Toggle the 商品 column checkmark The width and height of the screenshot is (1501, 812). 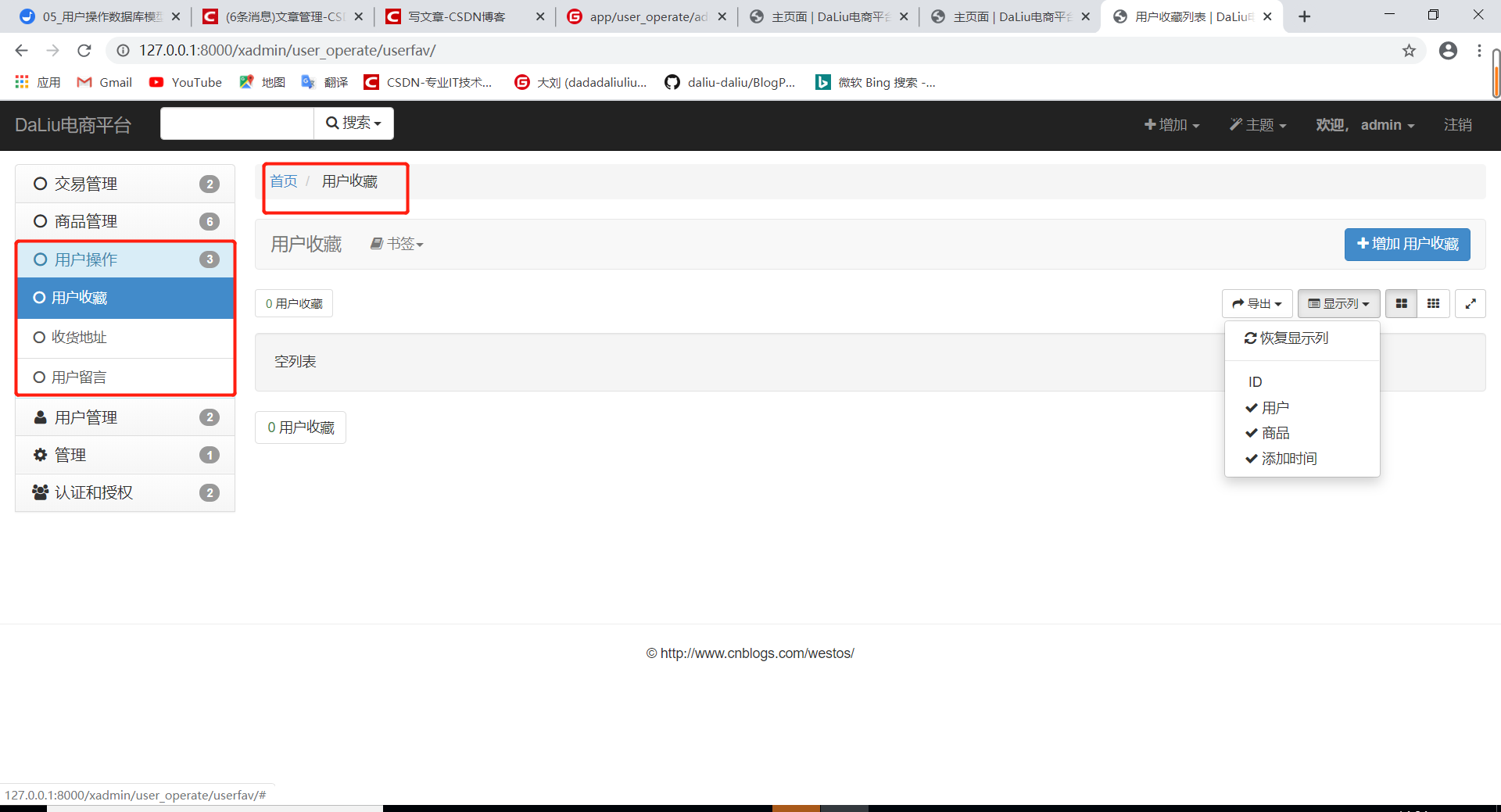[x=1302, y=433]
